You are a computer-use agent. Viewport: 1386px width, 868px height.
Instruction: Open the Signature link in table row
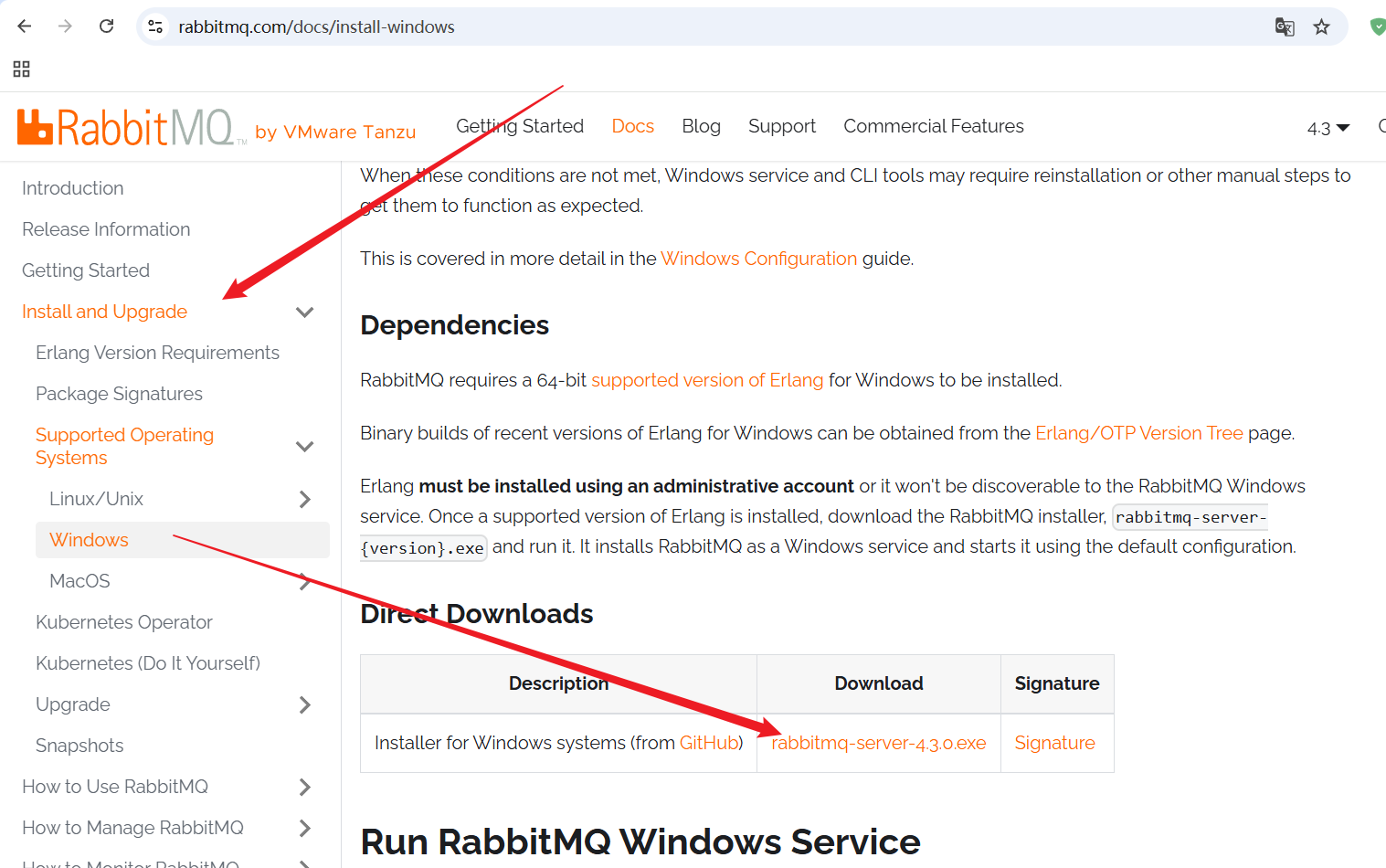tap(1054, 743)
